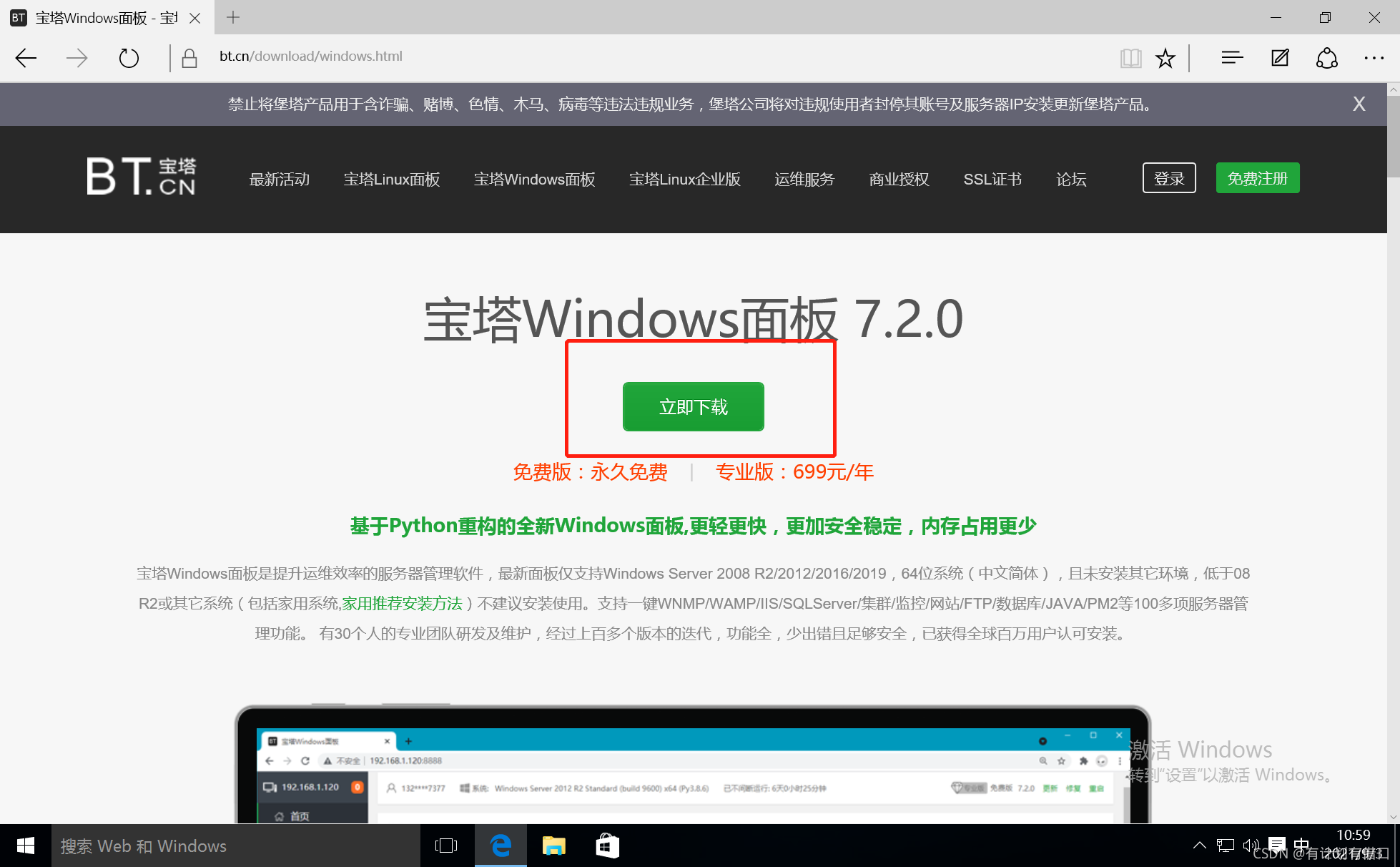1400x867 pixels.
Task: Open 宝塔Linux面板 nav item
Action: coord(392,179)
